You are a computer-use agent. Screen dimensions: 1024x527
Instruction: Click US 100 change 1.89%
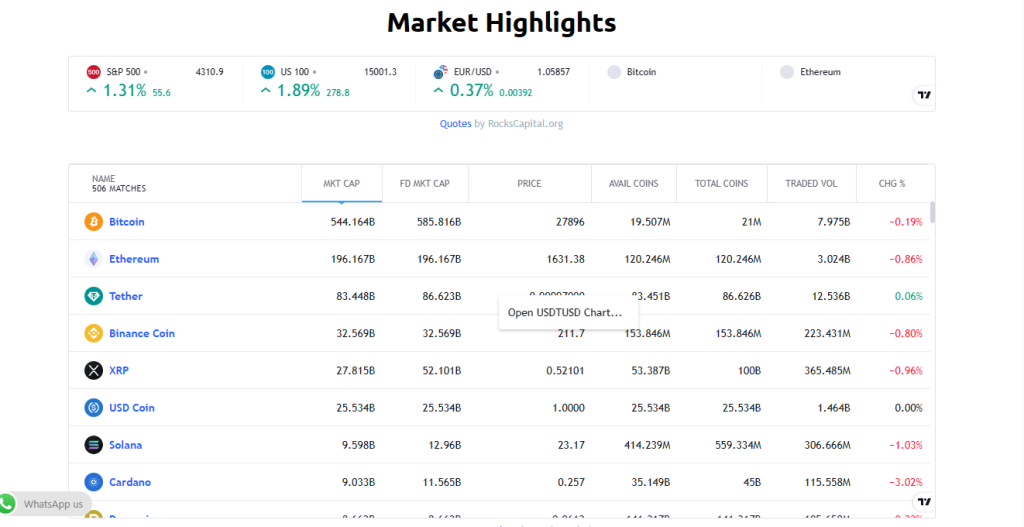tap(298, 91)
